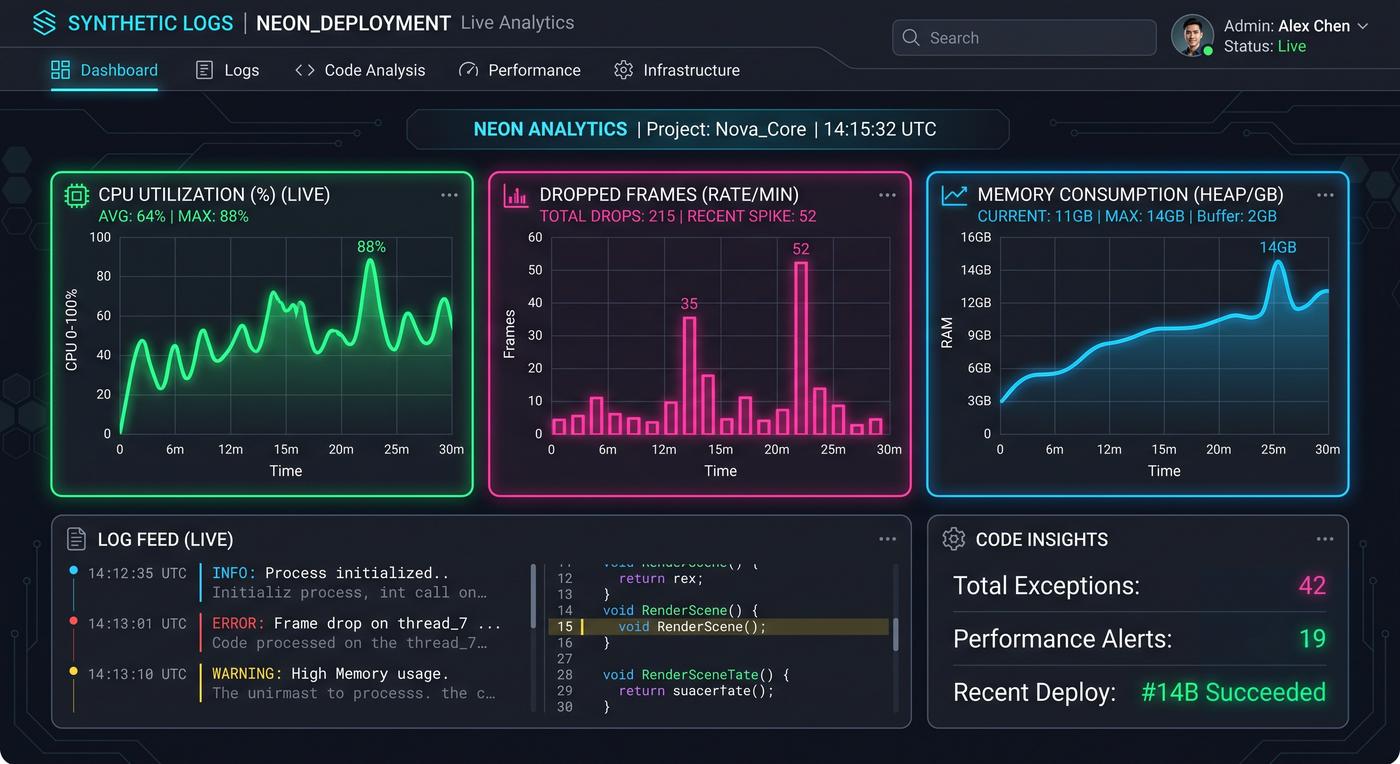Image resolution: width=1400 pixels, height=764 pixels.
Task: Click the TOTAL DROPS 215 summary line
Action: (x=678, y=216)
